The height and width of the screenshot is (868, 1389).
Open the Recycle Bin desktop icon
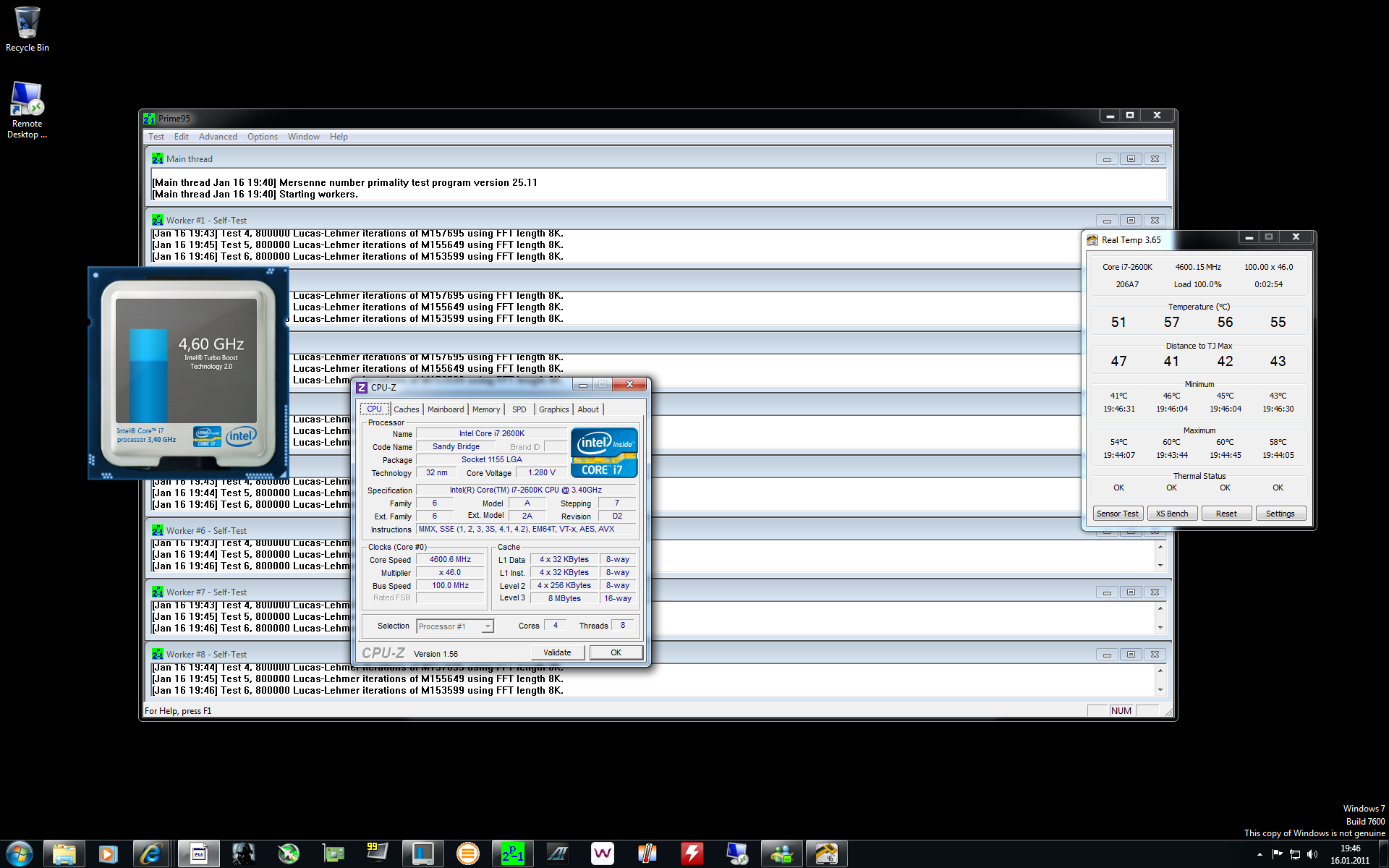pyautogui.click(x=27, y=29)
